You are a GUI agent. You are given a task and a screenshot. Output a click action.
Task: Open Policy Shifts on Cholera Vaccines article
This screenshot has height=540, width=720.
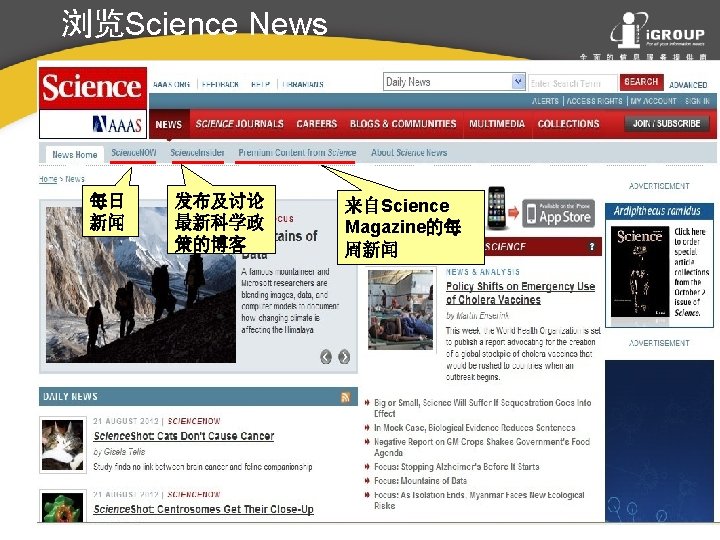coord(520,293)
